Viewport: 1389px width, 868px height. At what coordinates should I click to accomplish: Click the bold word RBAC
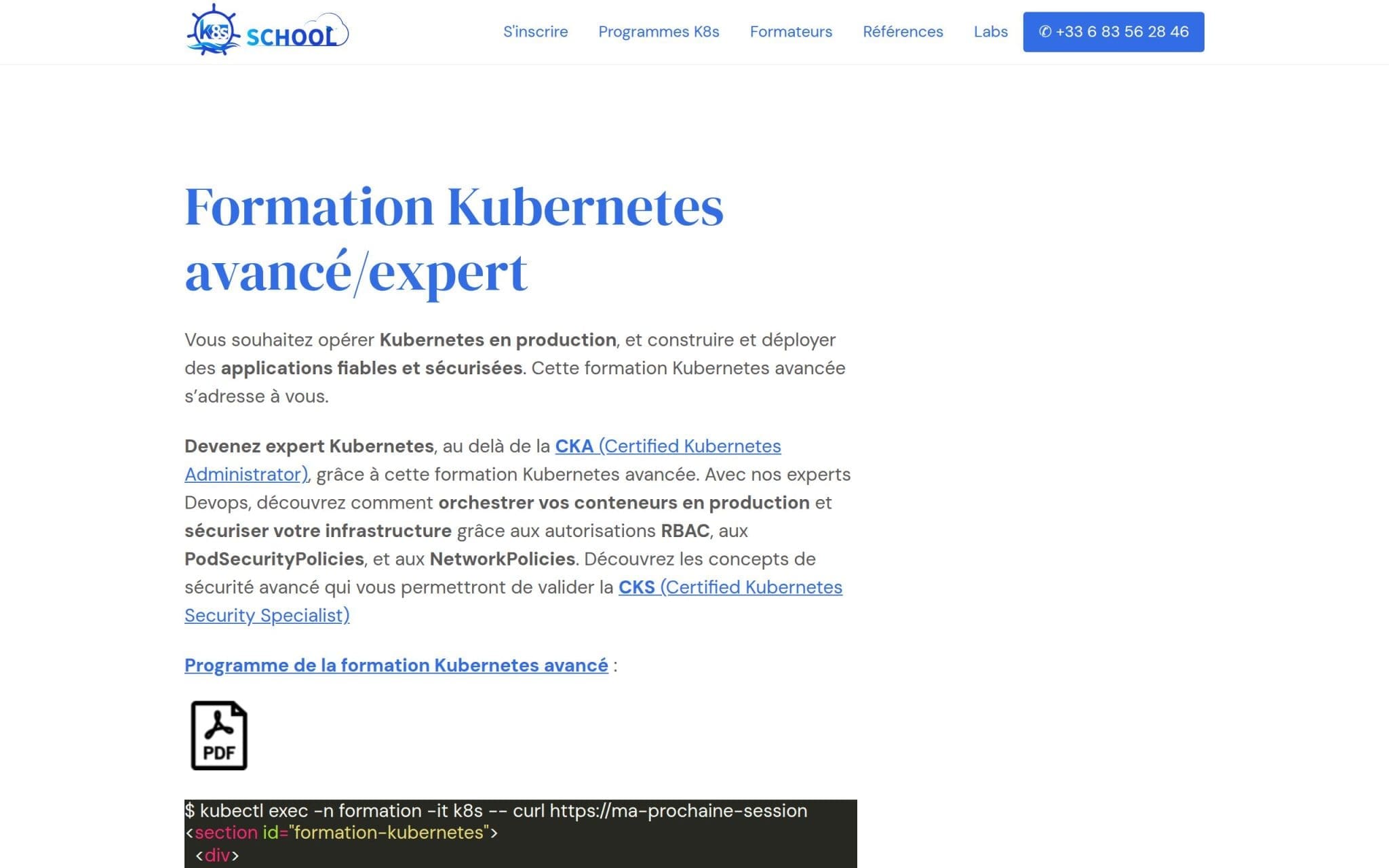coord(685,531)
